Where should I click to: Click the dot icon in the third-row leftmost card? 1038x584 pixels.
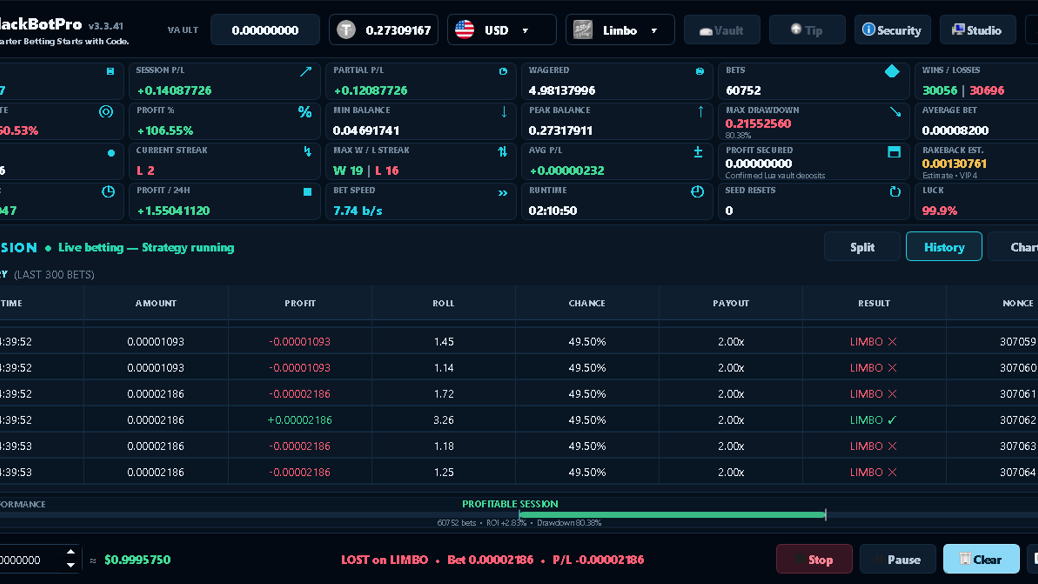tap(111, 153)
